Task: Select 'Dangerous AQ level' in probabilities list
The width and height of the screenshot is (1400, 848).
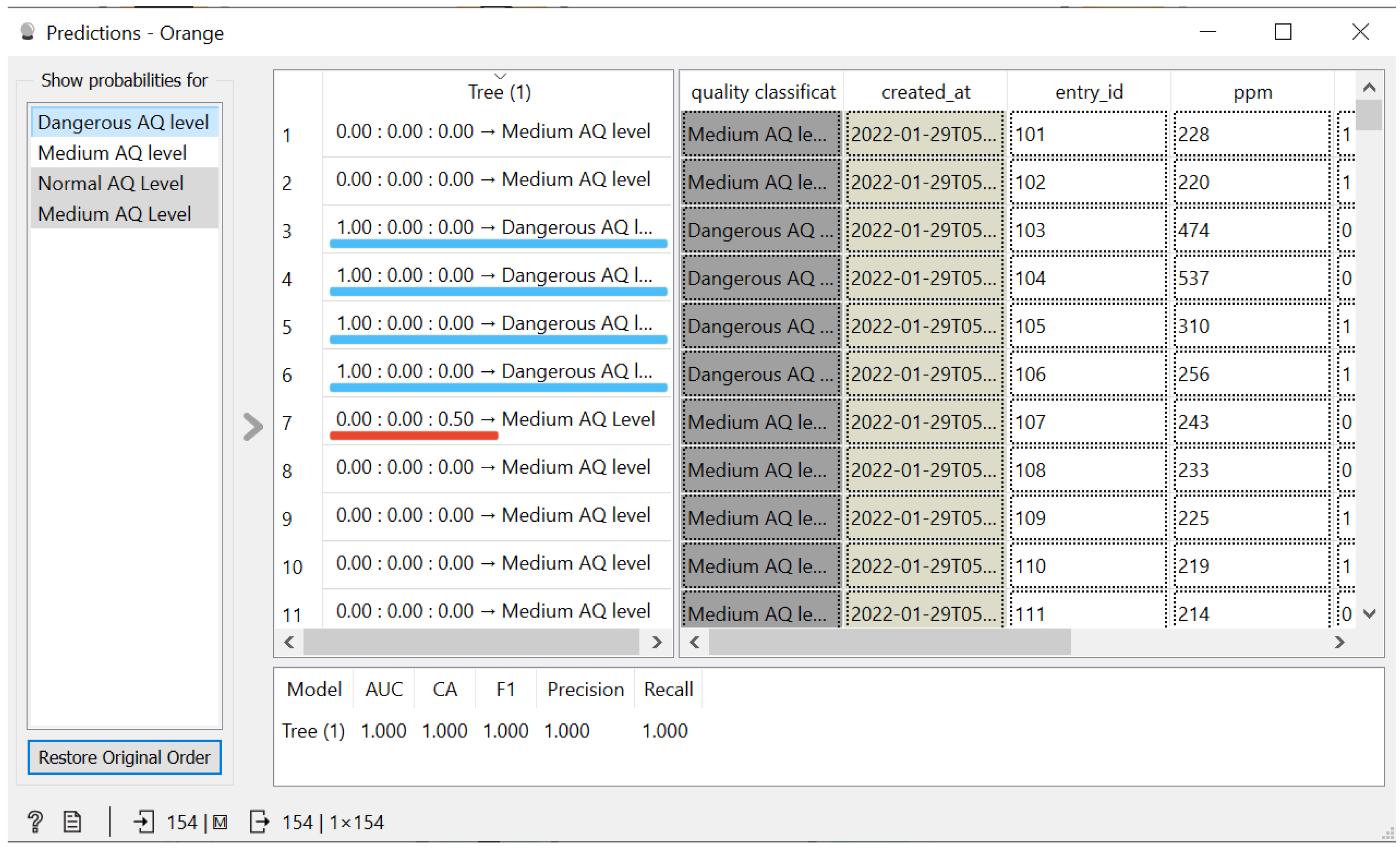Action: [123, 122]
